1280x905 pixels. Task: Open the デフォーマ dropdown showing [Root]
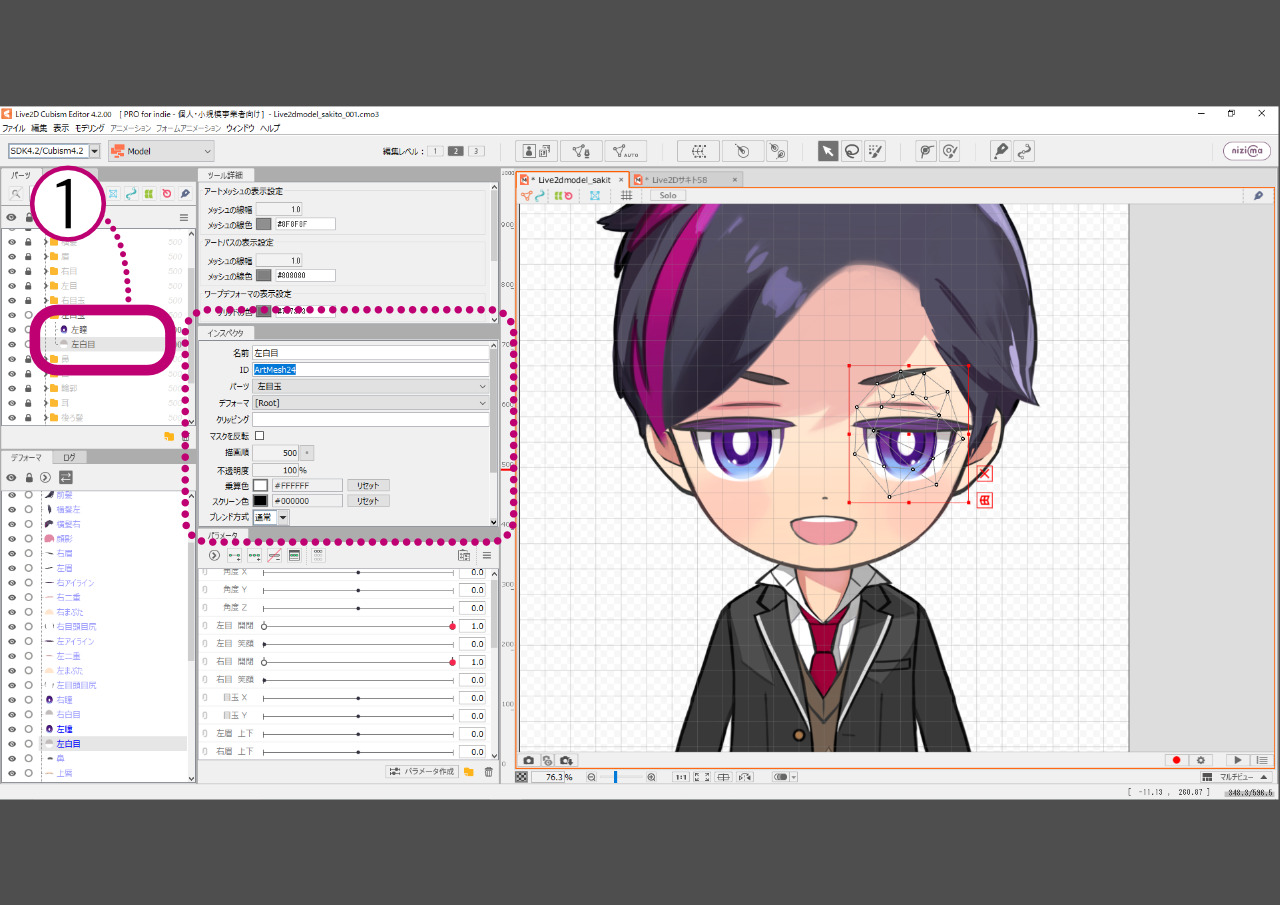tap(371, 403)
